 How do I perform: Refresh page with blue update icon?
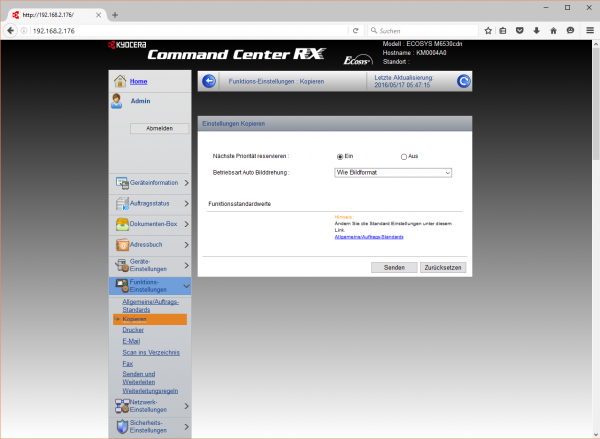463,81
